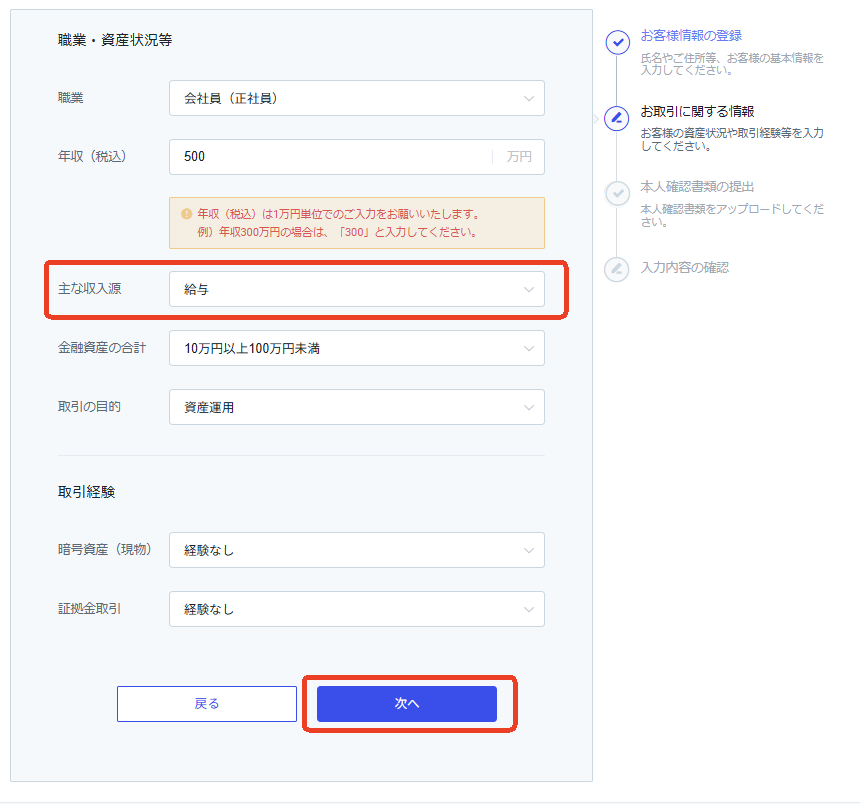Click the grey checkmark icon for 本人確認書類の提出
Screen dimensions: 860x804
618,194
